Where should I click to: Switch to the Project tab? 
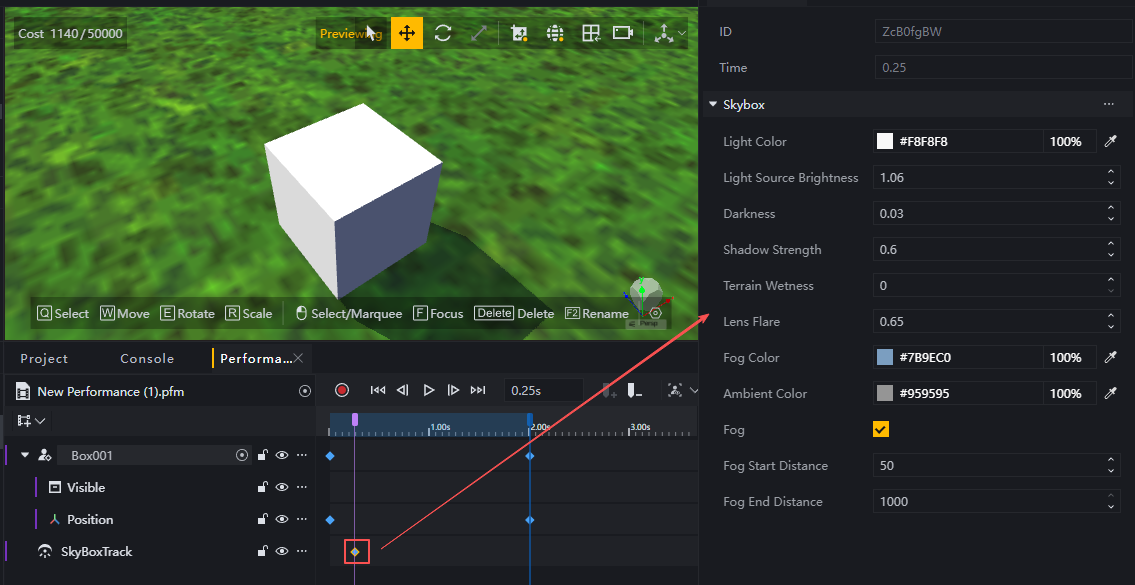(x=44, y=359)
